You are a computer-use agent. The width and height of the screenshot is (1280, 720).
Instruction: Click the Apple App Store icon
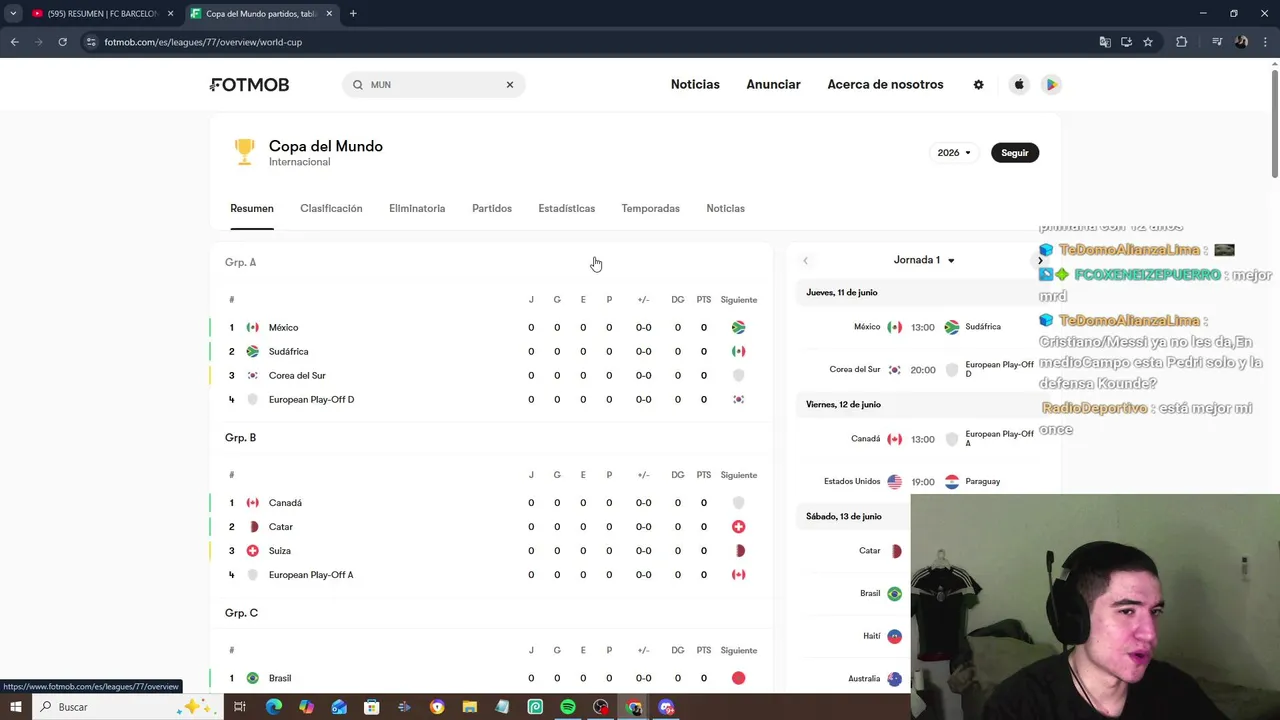1019,85
